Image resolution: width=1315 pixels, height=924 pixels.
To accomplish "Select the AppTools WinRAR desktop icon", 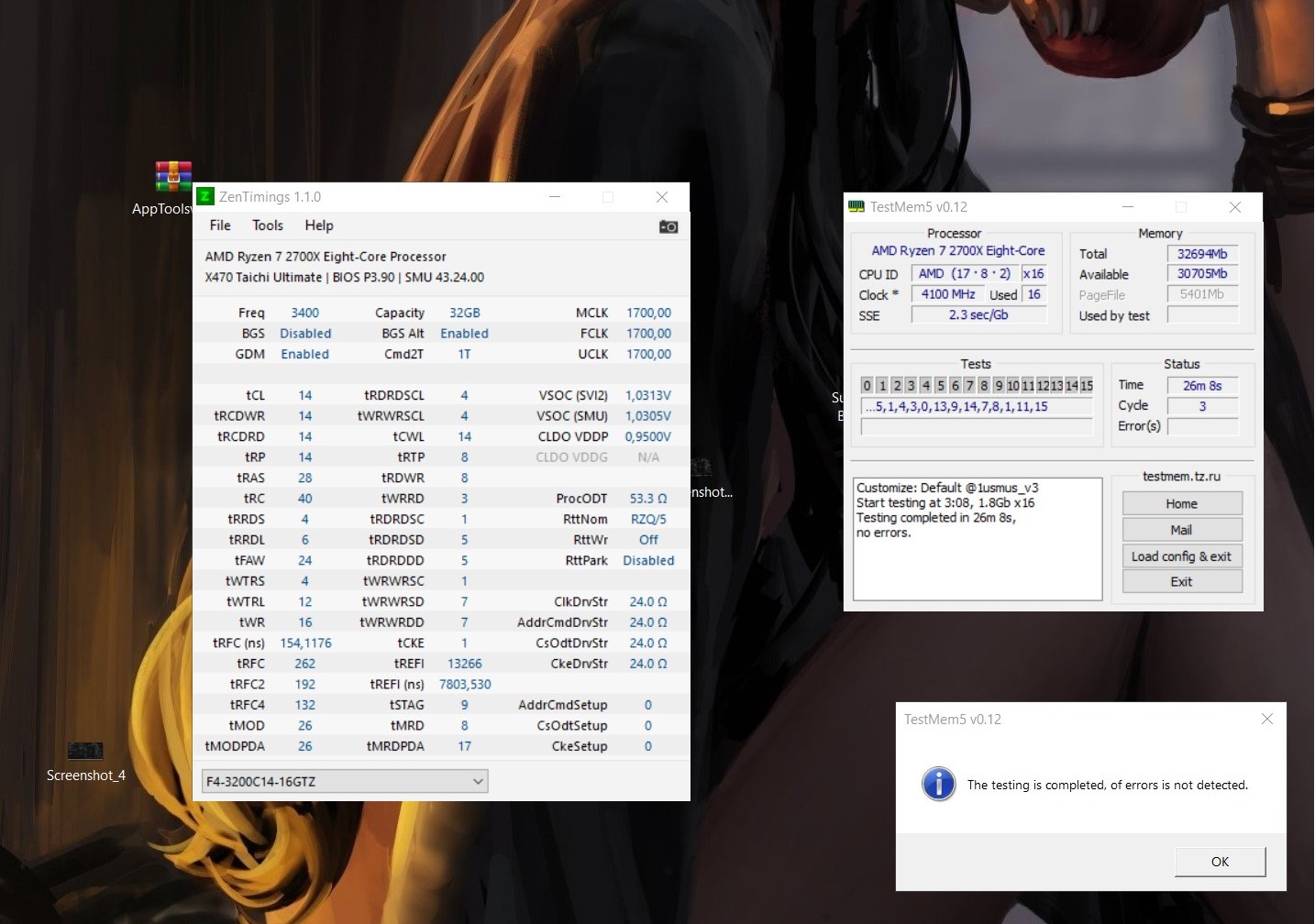I will pyautogui.click(x=173, y=176).
